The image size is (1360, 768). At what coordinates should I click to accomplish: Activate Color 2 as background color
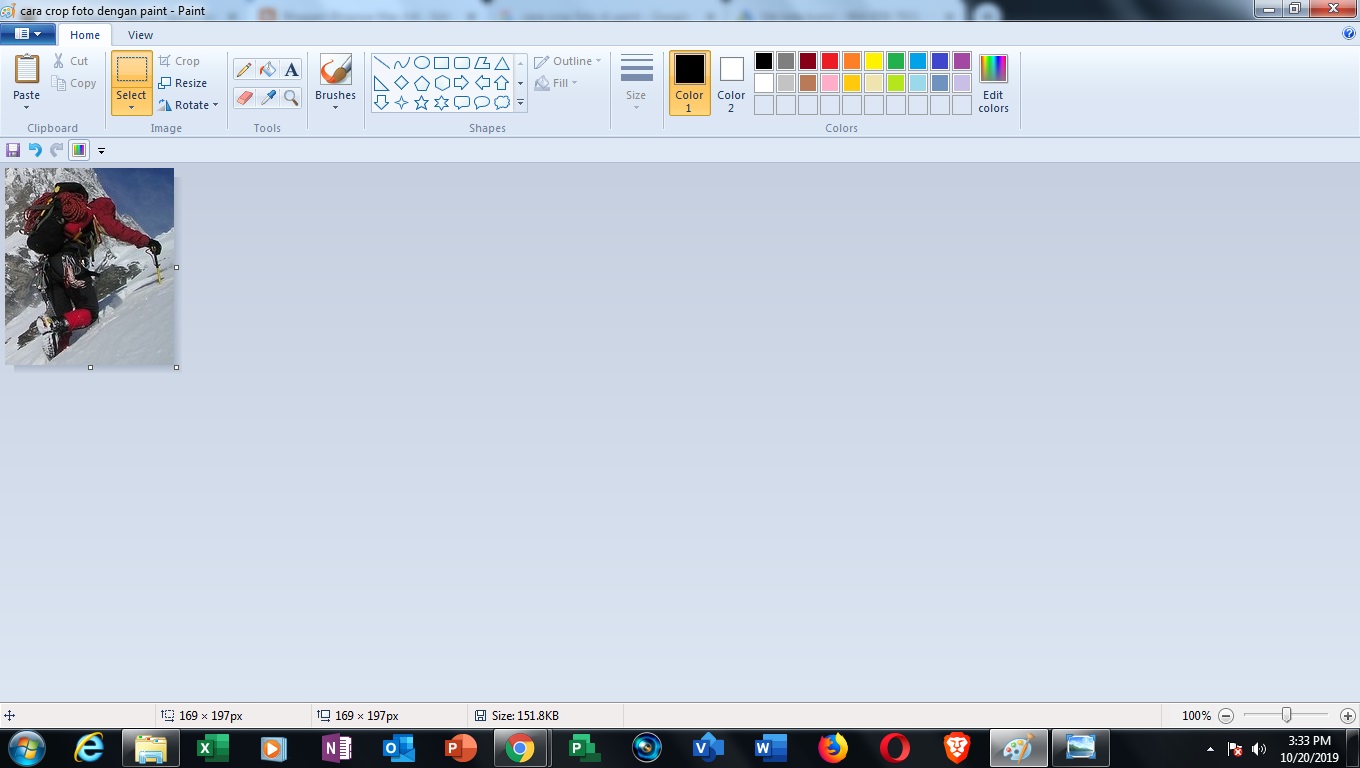[x=731, y=83]
